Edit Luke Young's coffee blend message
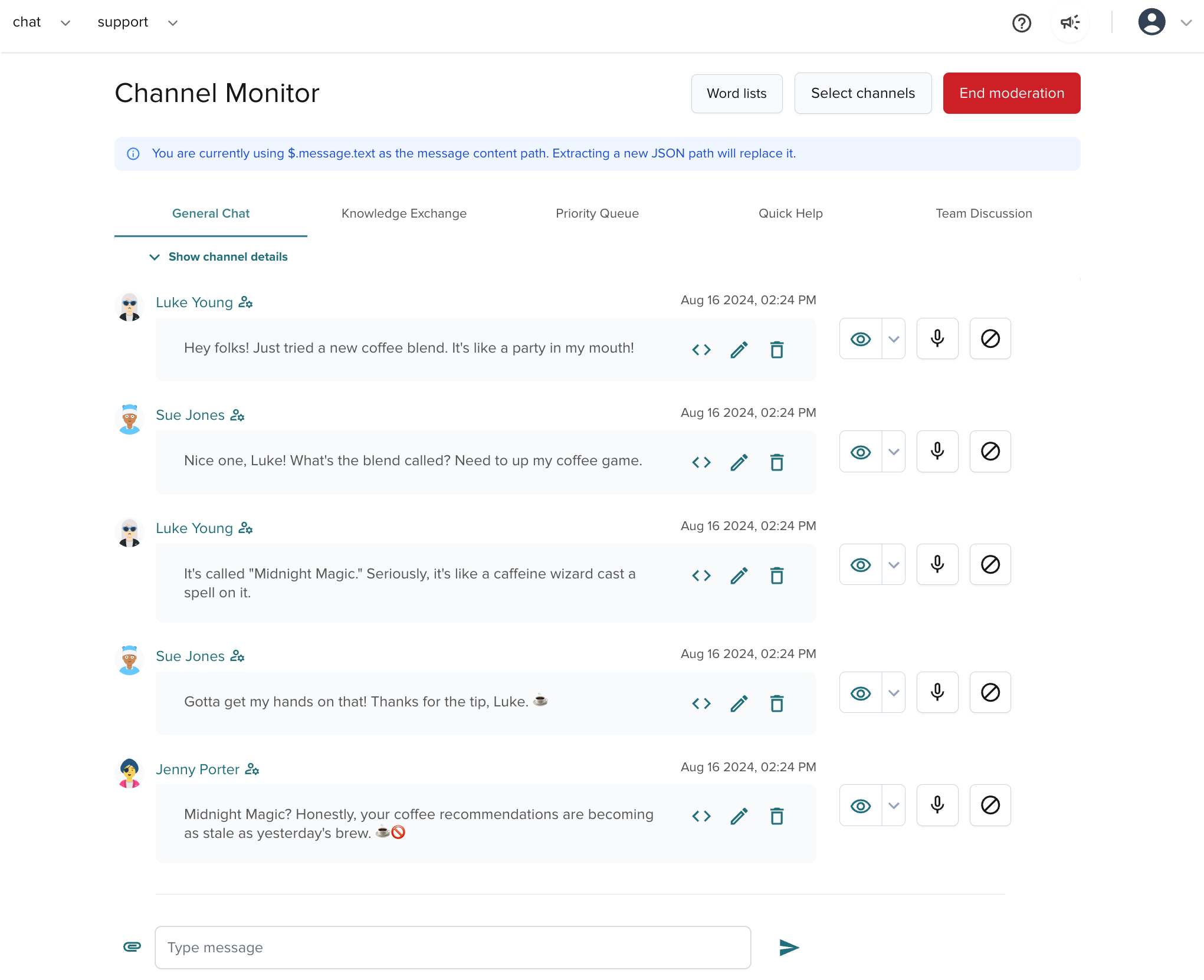 [739, 349]
